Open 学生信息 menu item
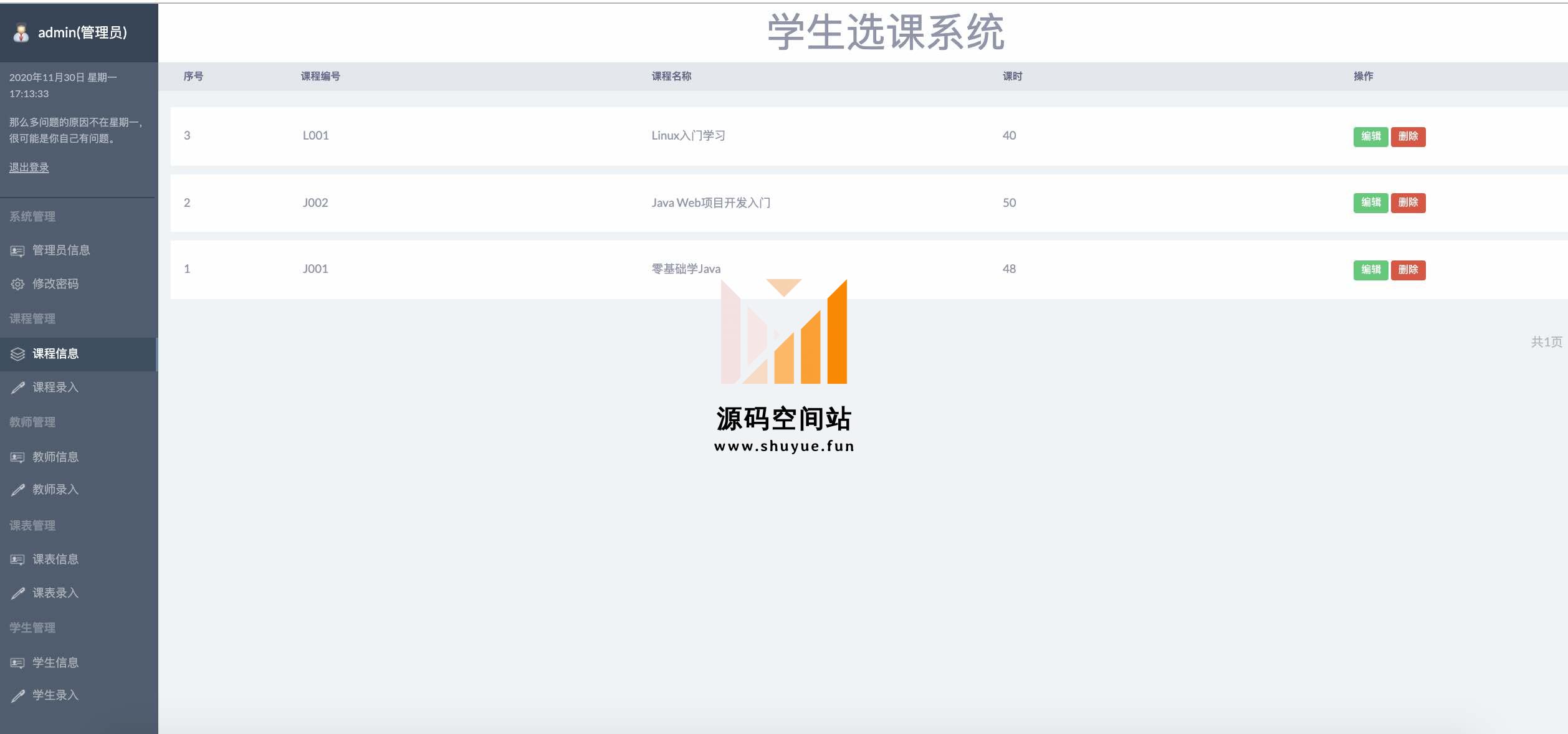 point(79,663)
